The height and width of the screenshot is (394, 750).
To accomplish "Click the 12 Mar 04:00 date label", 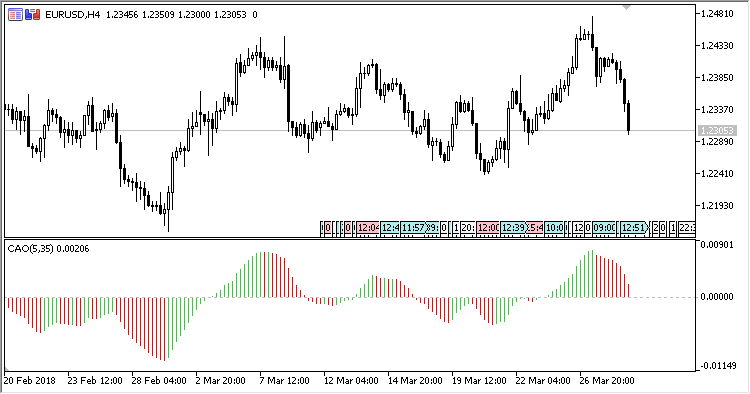I will [351, 381].
